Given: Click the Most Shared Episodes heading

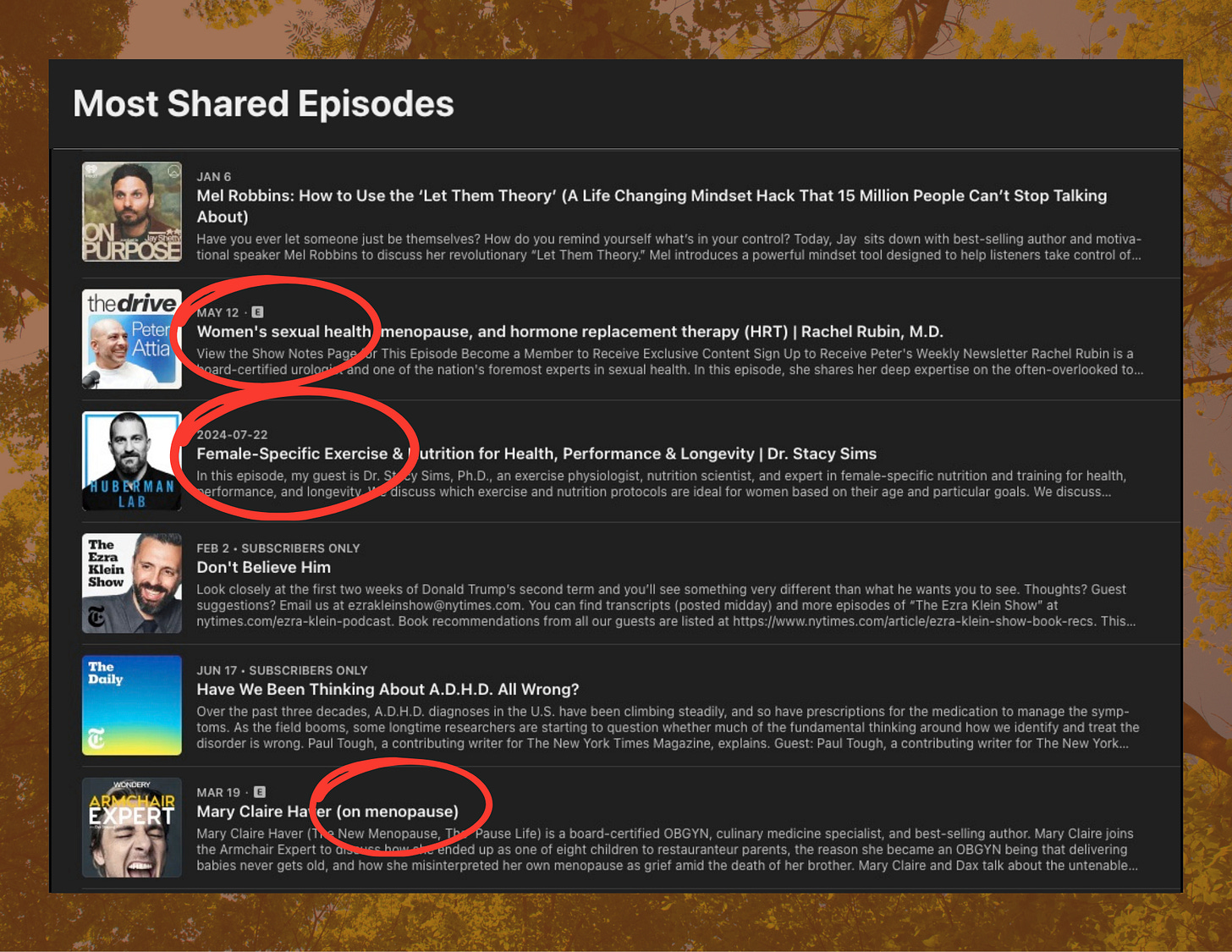Looking at the screenshot, I should pyautogui.click(x=263, y=104).
